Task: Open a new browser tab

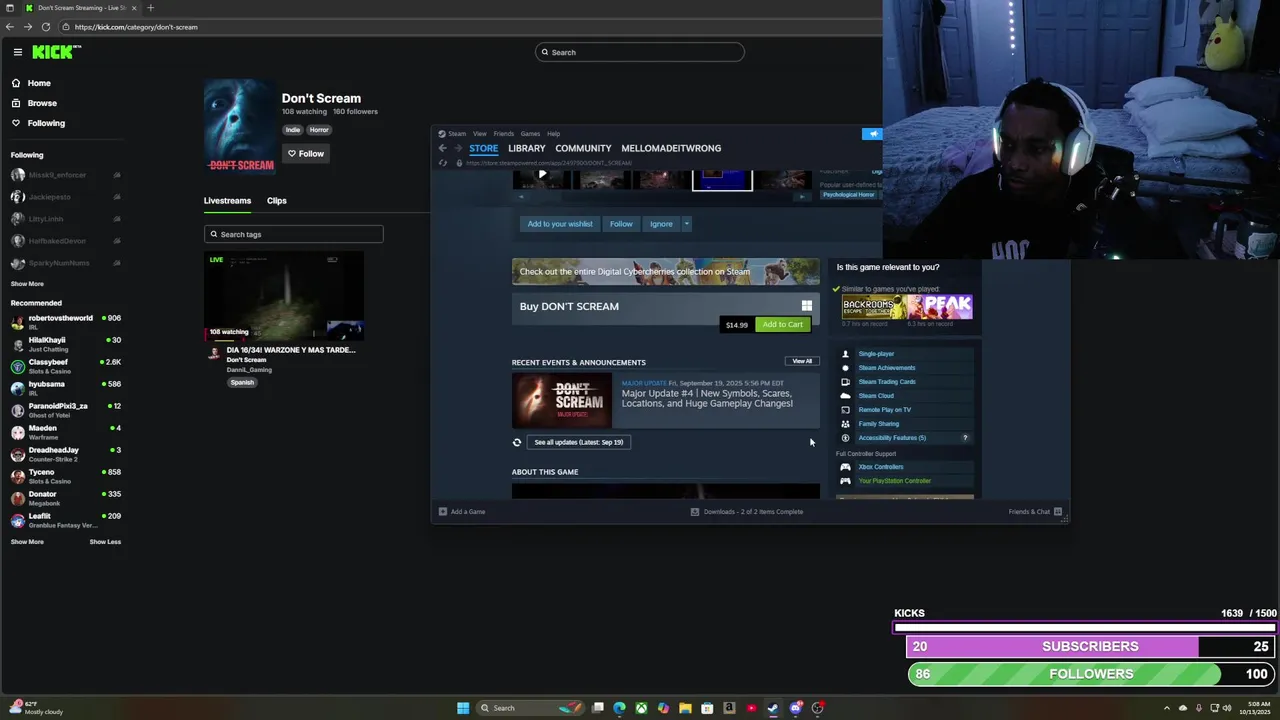Action: (151, 8)
